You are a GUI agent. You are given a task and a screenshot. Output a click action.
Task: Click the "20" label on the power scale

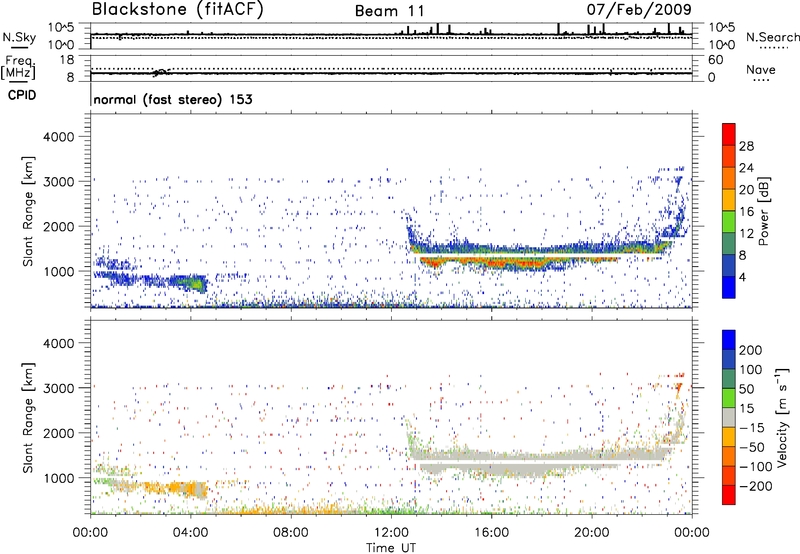(746, 190)
